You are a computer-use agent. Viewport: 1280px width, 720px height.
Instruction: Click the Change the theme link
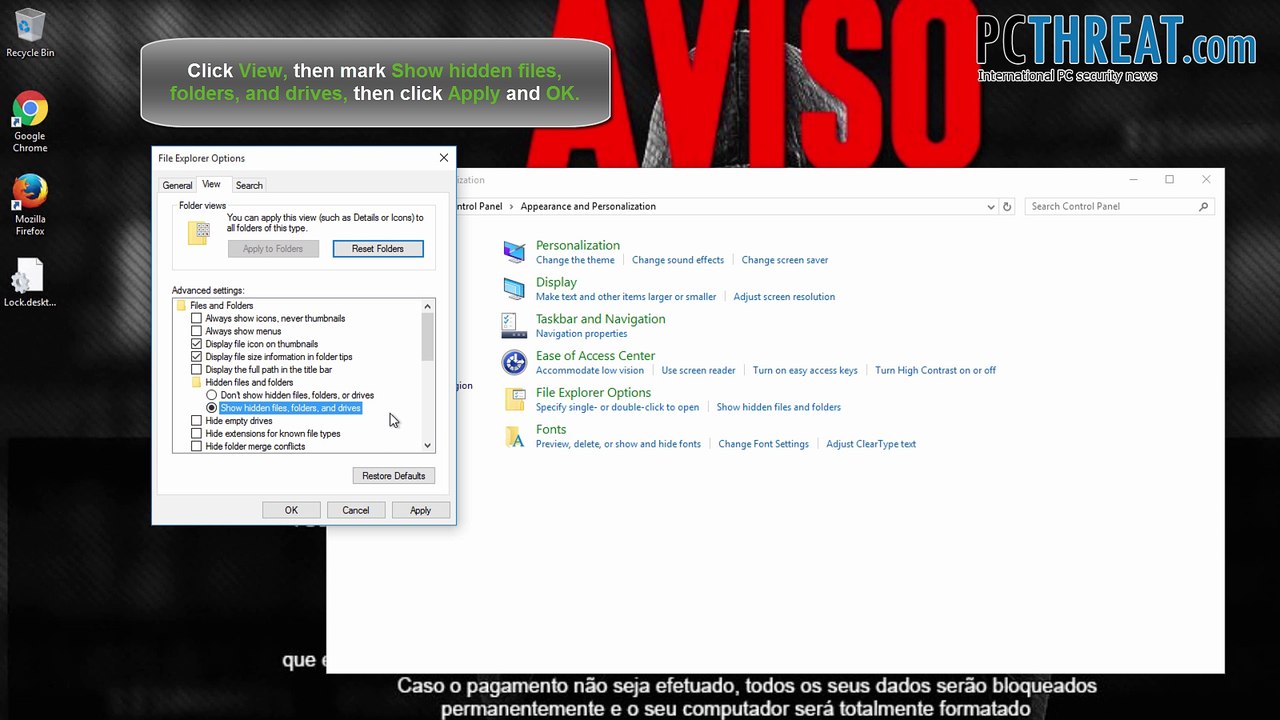click(575, 260)
